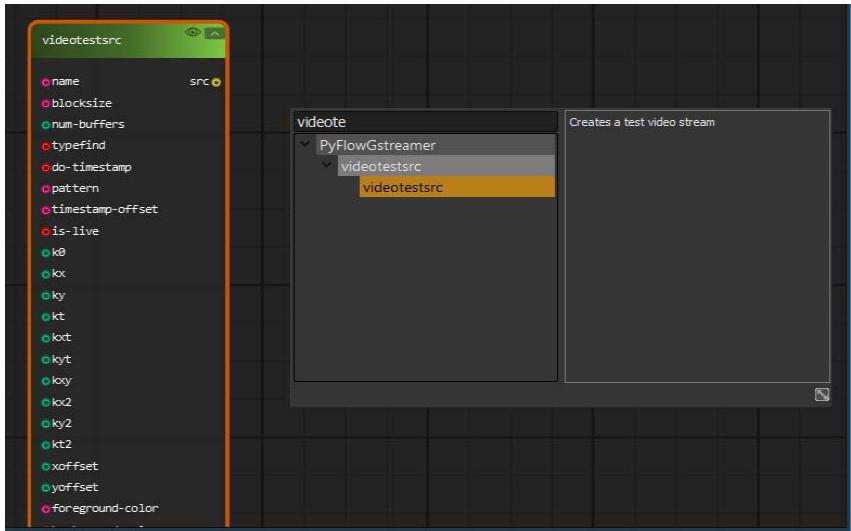The height and width of the screenshot is (531, 851).
Task: Click the timestamp-offset pin
Action: click(x=46, y=210)
